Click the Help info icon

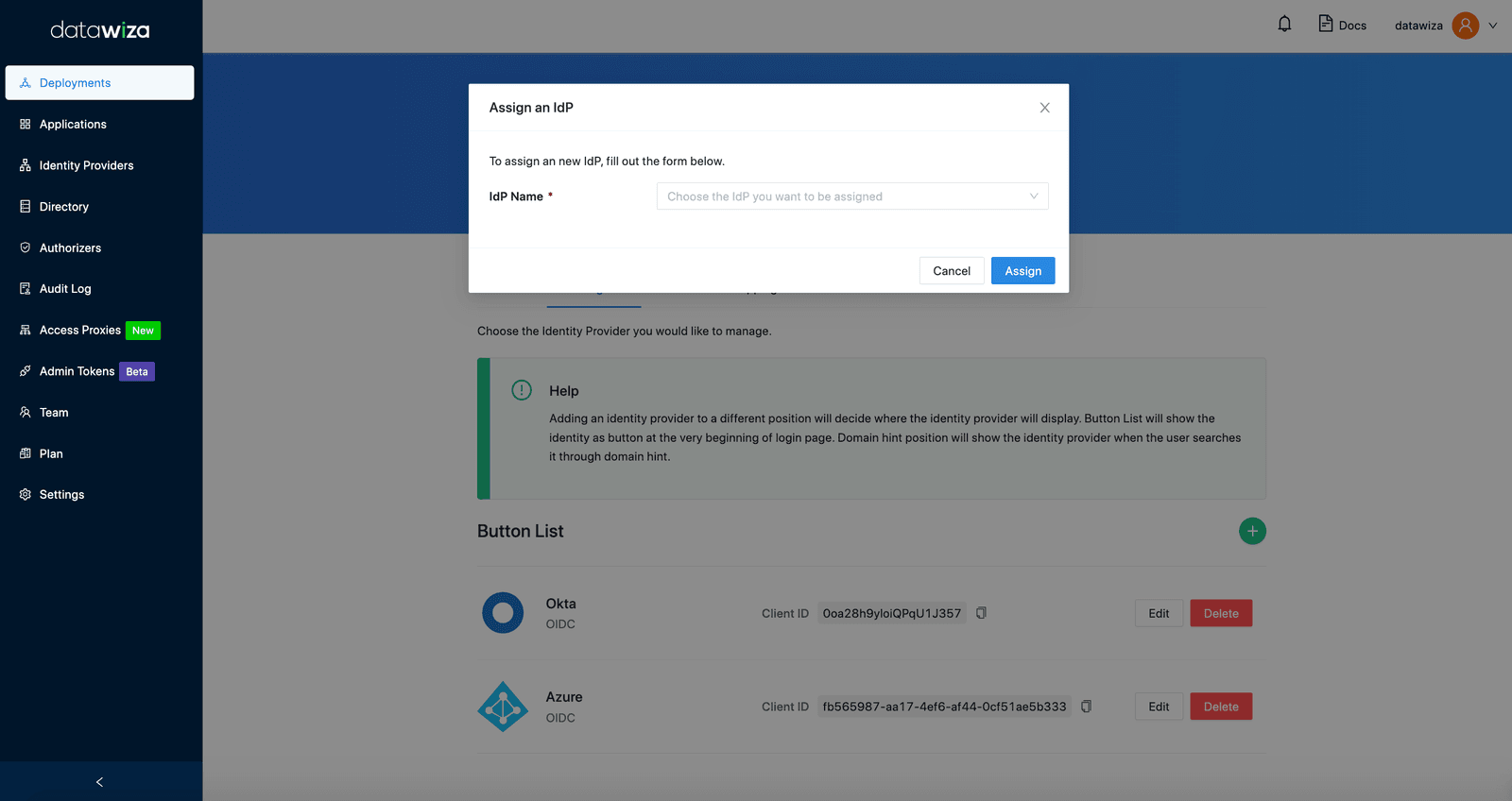[522, 390]
